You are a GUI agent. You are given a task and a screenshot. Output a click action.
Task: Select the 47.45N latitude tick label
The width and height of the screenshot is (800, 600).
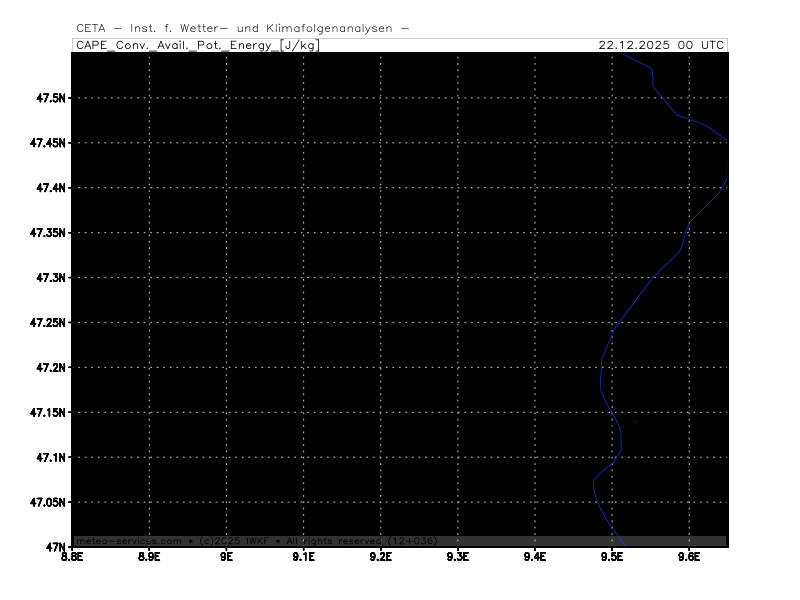(x=47, y=143)
